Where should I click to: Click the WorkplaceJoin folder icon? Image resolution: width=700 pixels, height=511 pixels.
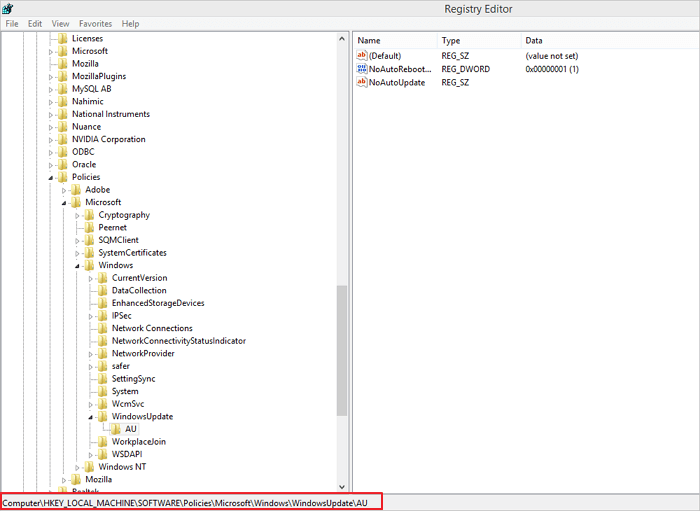coord(102,441)
